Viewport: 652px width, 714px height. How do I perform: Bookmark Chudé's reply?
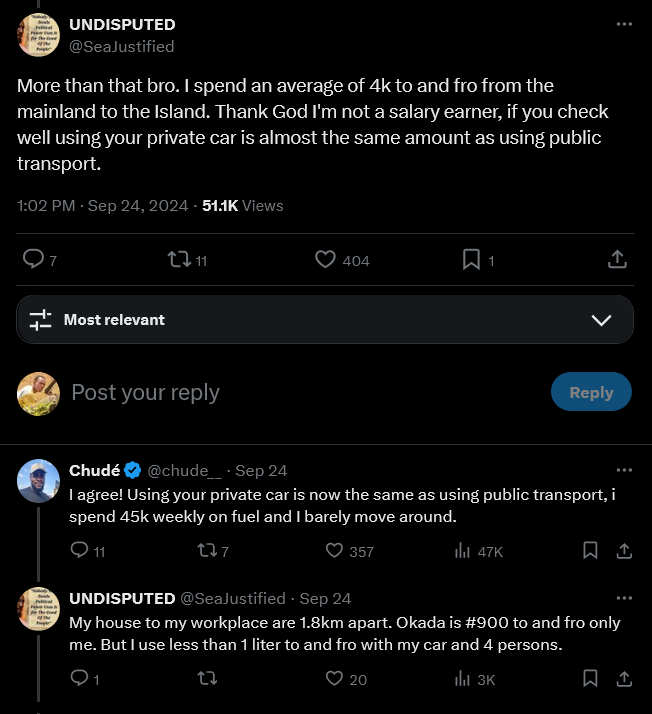pos(590,551)
